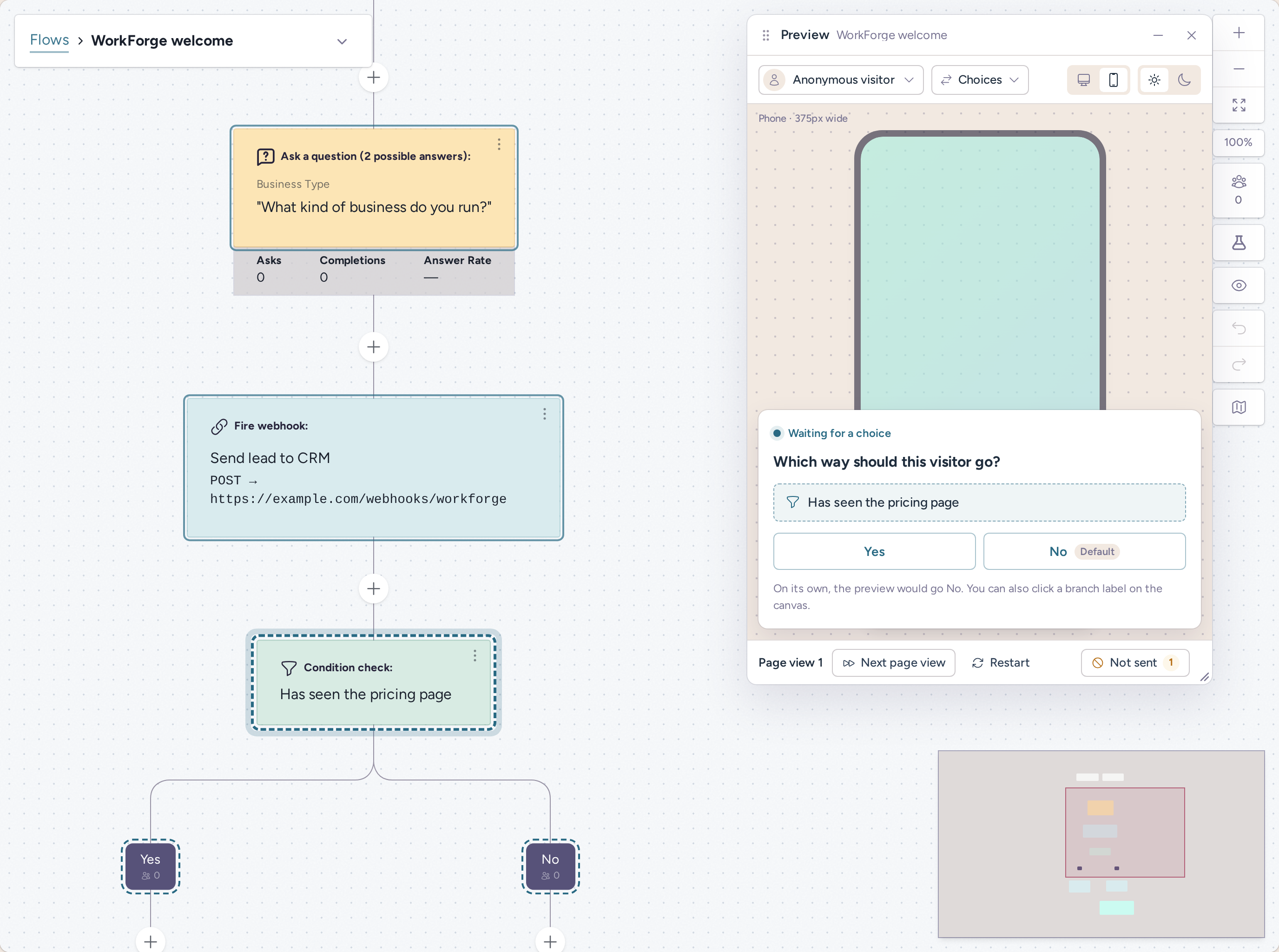The width and height of the screenshot is (1279, 952).
Task: Click the Page view 1 label
Action: pyautogui.click(x=791, y=663)
